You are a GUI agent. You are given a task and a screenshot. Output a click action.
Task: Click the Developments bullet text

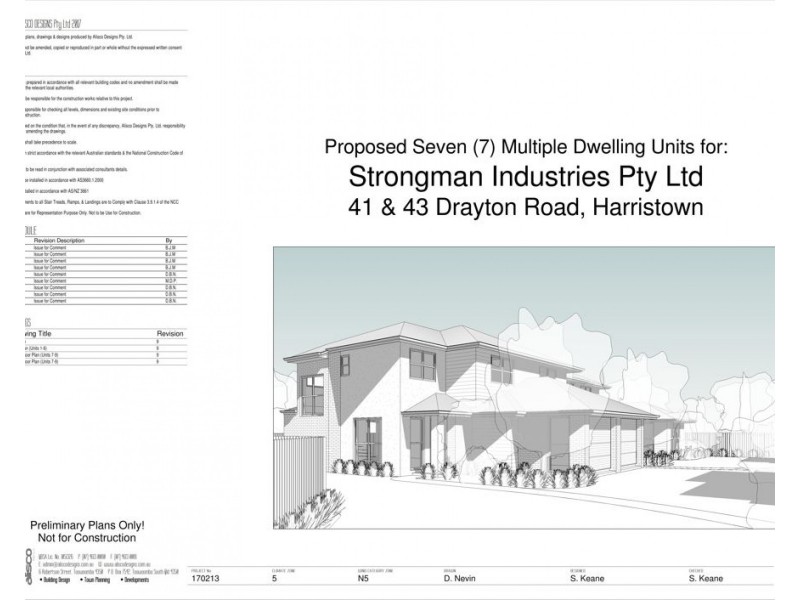[136, 580]
